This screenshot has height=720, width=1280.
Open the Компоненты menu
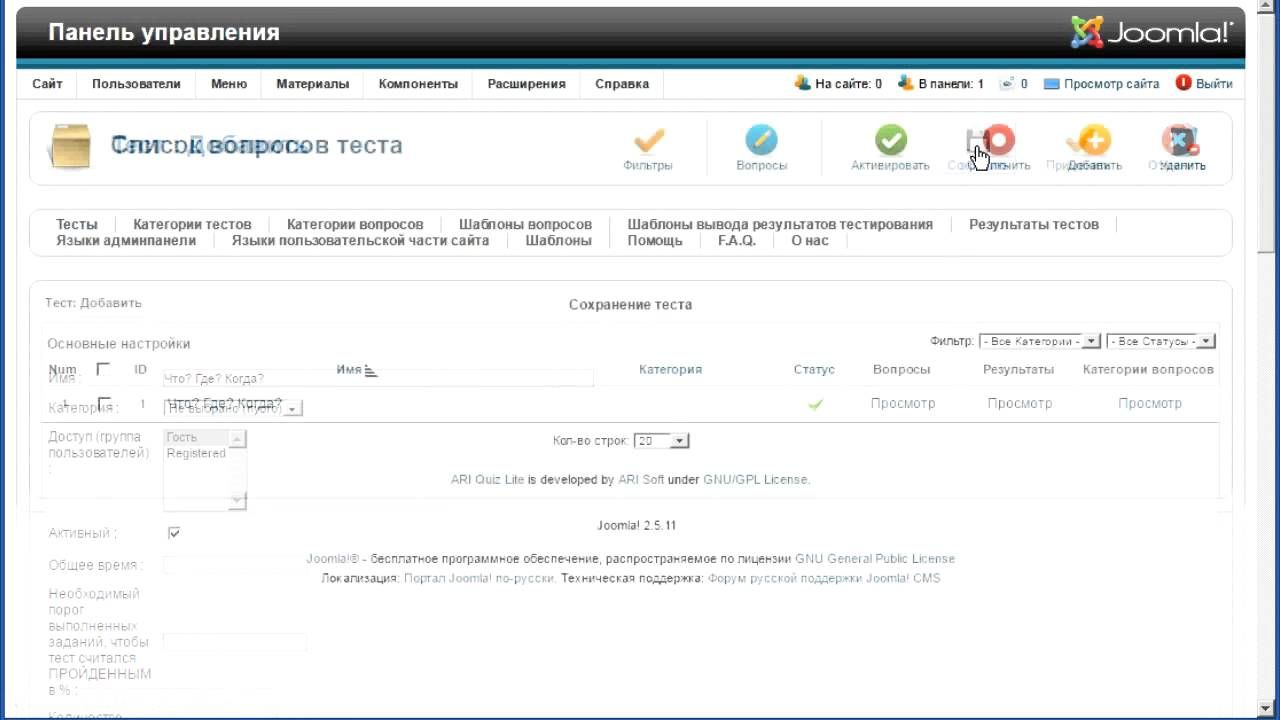(418, 84)
